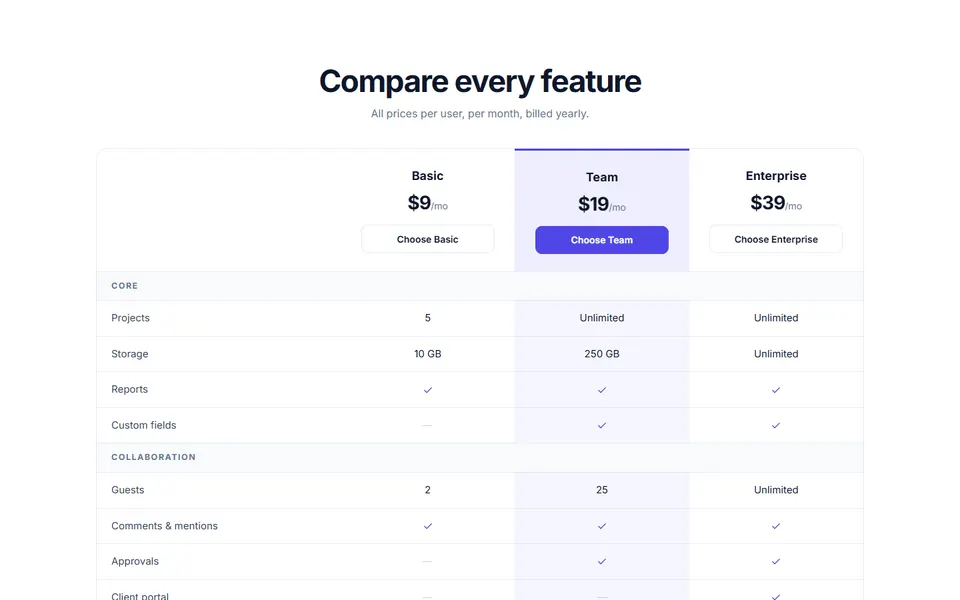Click the Approvals row label
The width and height of the screenshot is (960, 600).
pyautogui.click(x=135, y=561)
